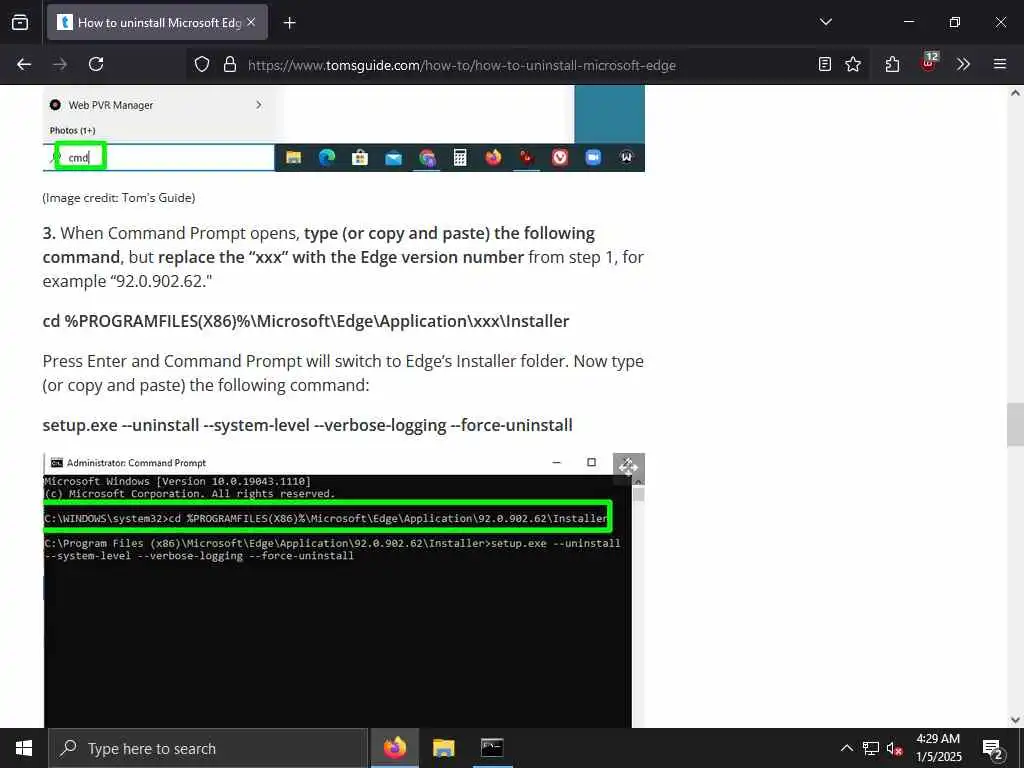Click the Type here to search box

click(208, 748)
